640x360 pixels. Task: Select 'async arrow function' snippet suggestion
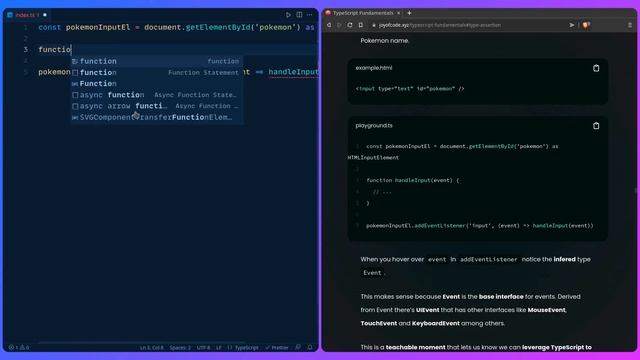coord(157,106)
